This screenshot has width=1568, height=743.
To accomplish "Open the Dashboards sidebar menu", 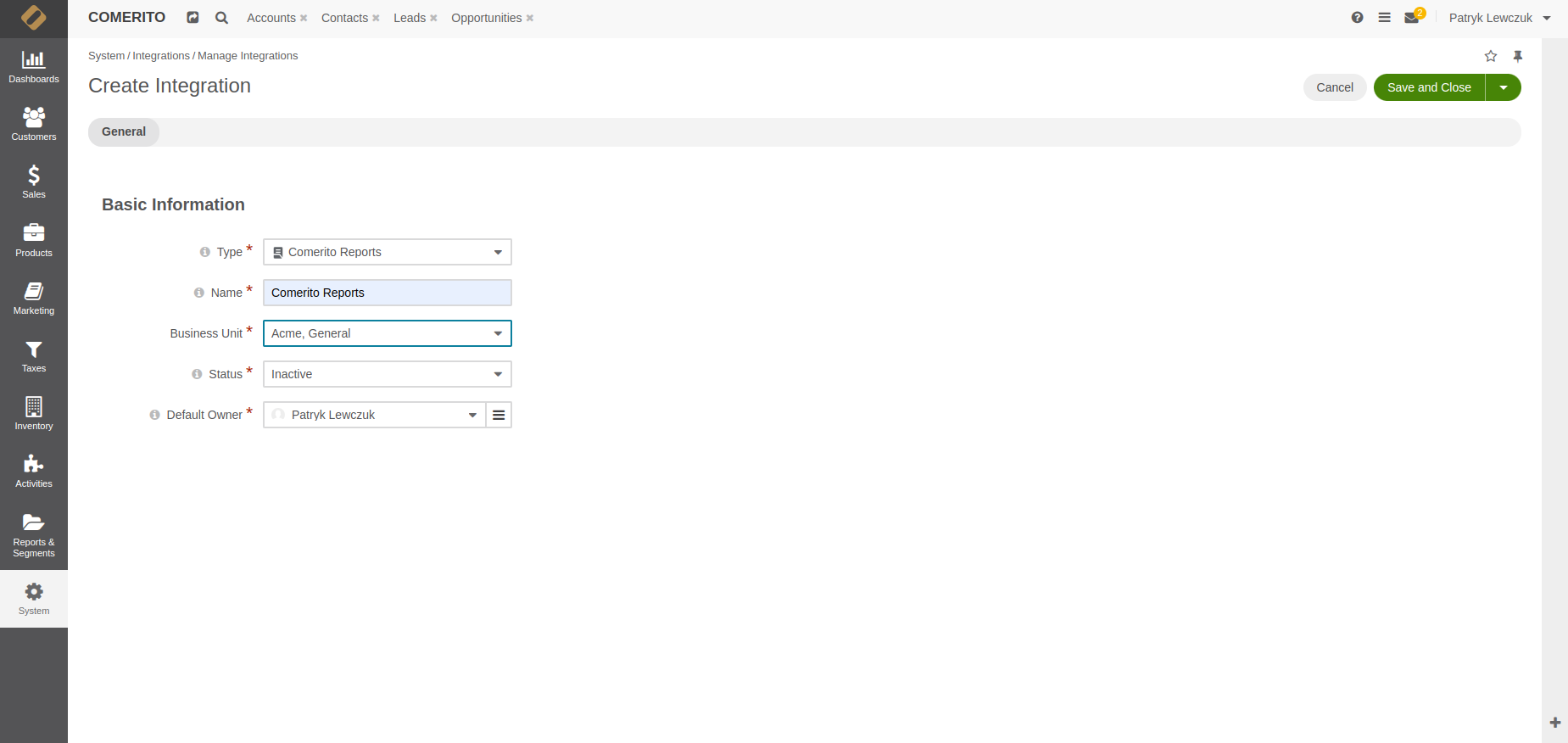I will pyautogui.click(x=34, y=67).
